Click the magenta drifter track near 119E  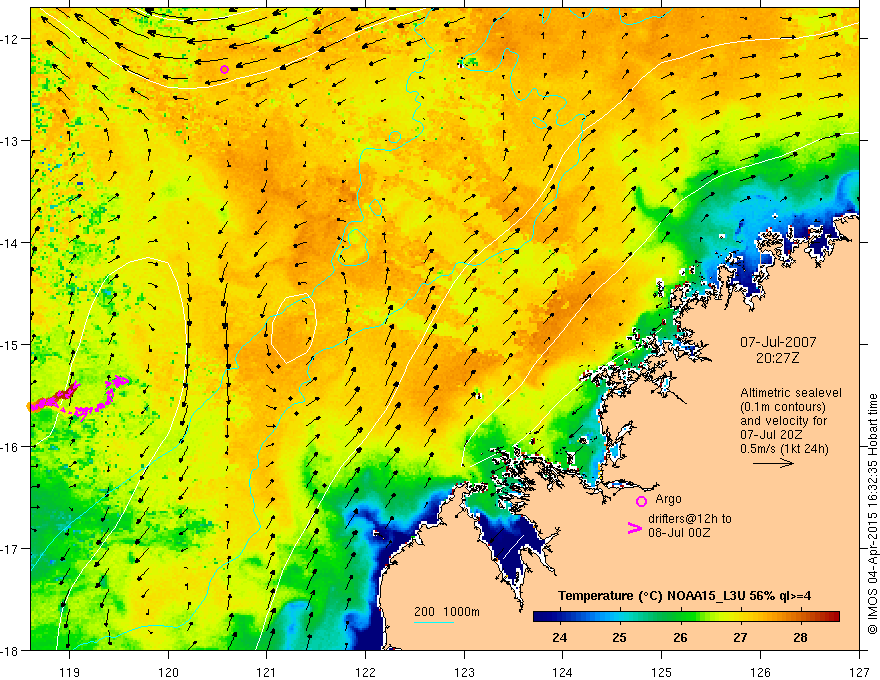(79, 397)
